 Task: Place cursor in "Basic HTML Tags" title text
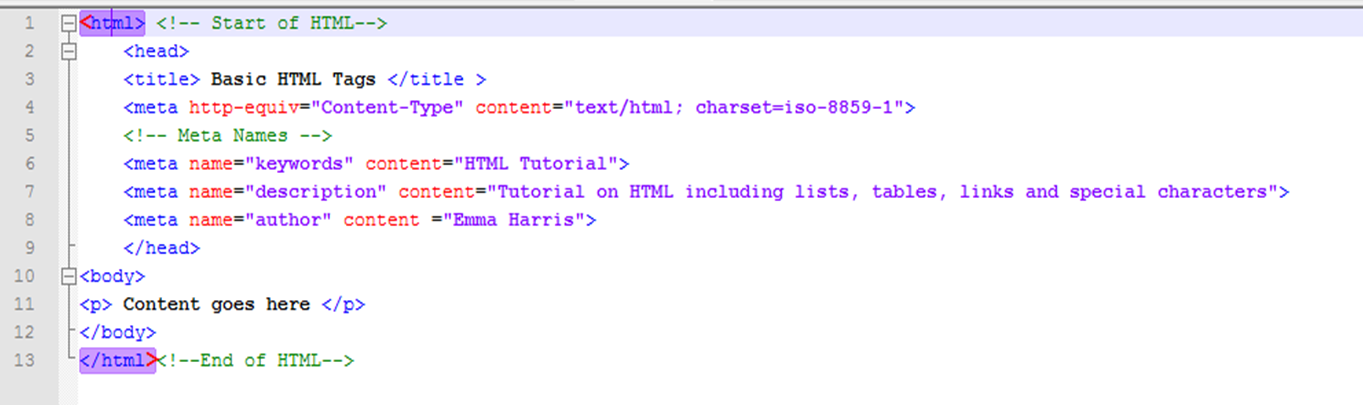pos(293,79)
